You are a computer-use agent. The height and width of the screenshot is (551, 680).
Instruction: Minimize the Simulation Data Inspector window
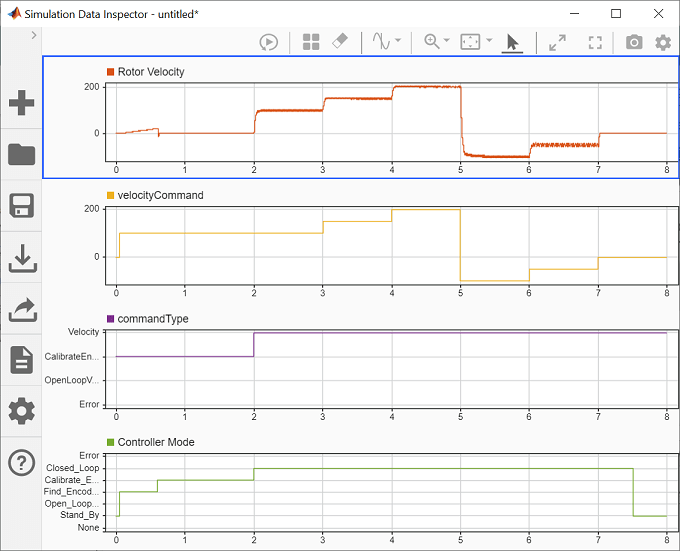[575, 13]
